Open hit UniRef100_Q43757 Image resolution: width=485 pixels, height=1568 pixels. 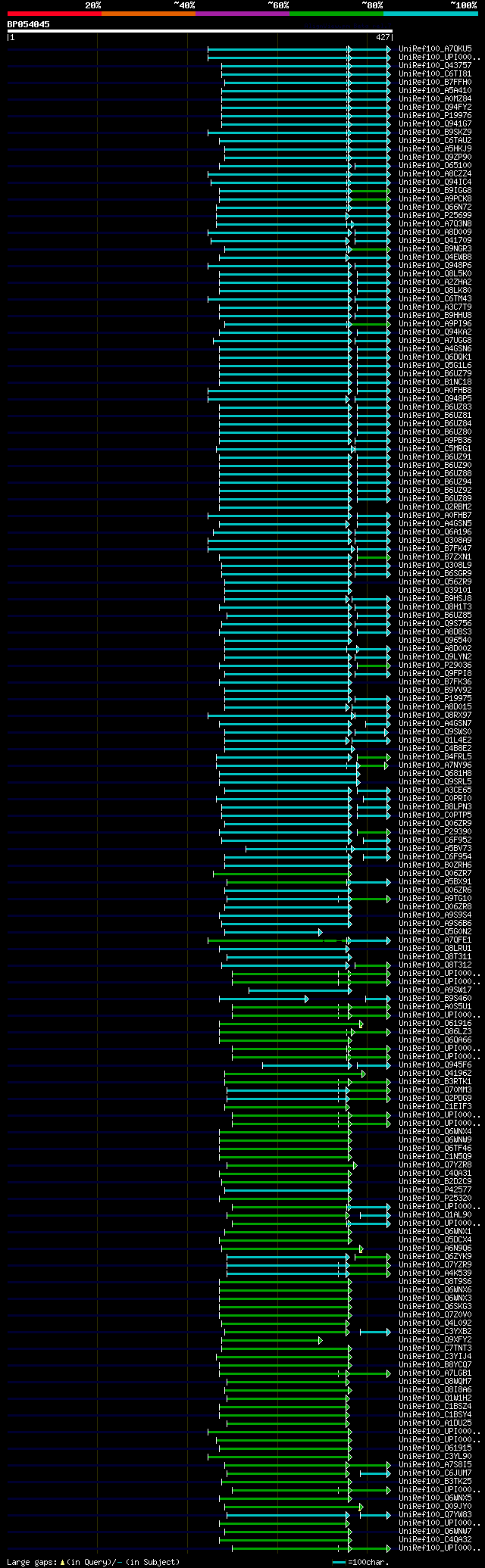[435, 65]
